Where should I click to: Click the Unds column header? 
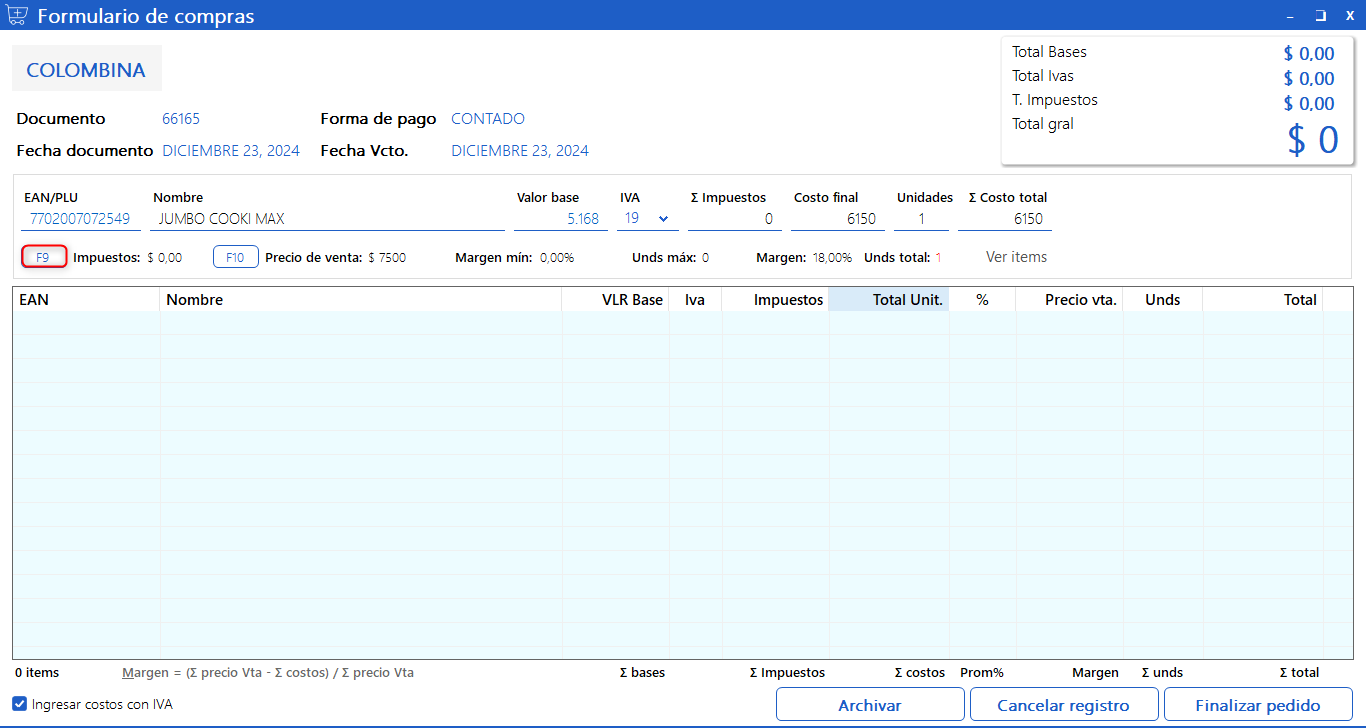coord(1162,299)
